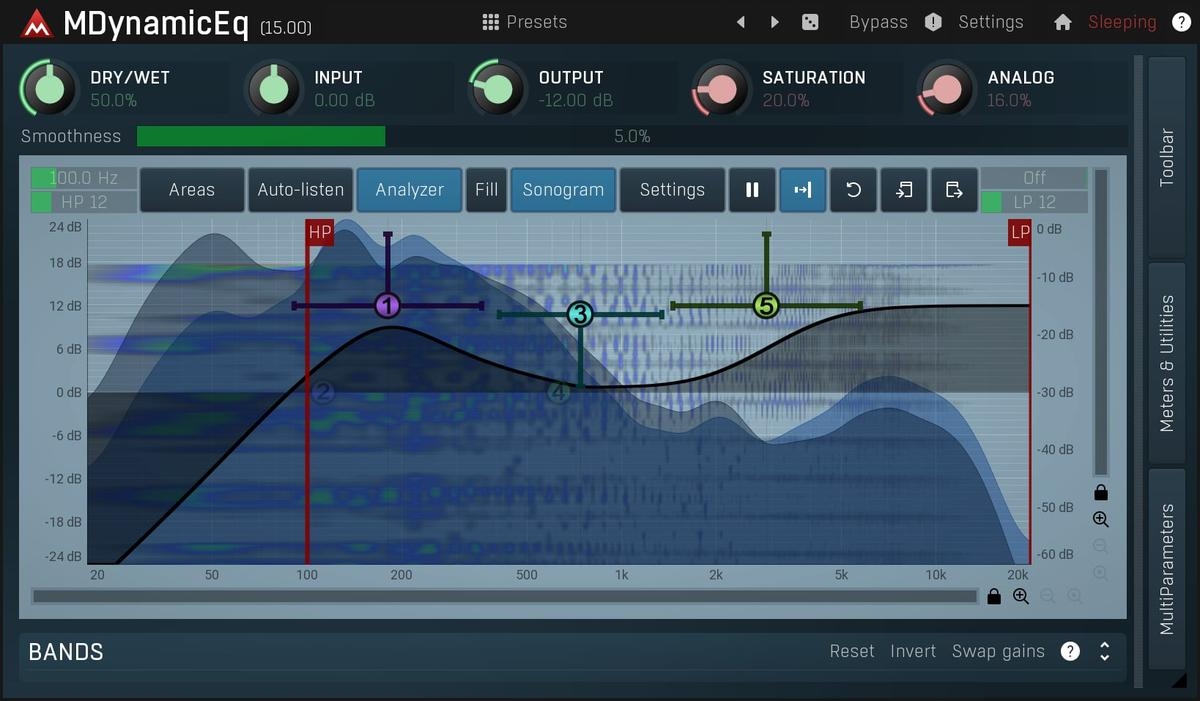Pause the analyzer display
Screen dimensions: 1200x701
(752, 190)
